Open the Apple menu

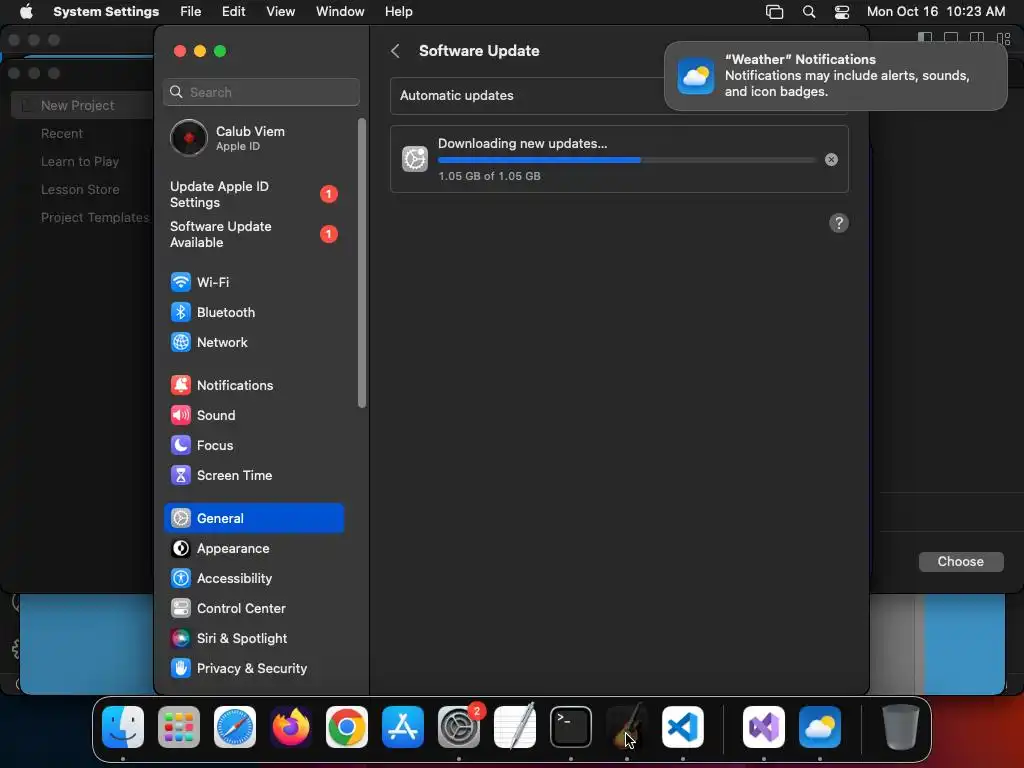tap(26, 12)
